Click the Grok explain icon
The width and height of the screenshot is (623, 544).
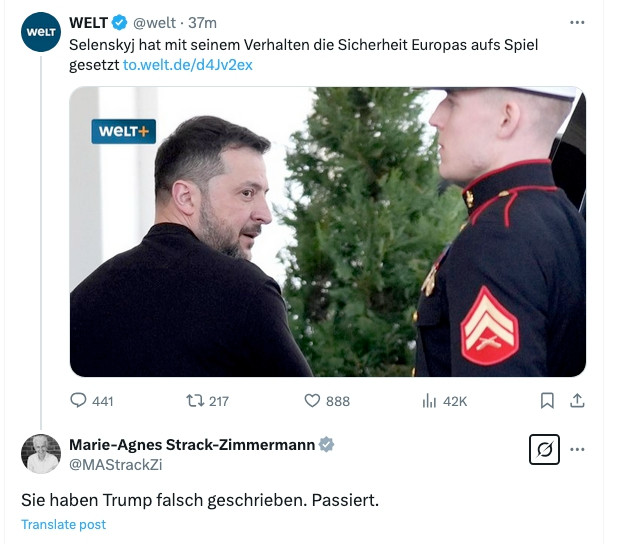pyautogui.click(x=544, y=449)
